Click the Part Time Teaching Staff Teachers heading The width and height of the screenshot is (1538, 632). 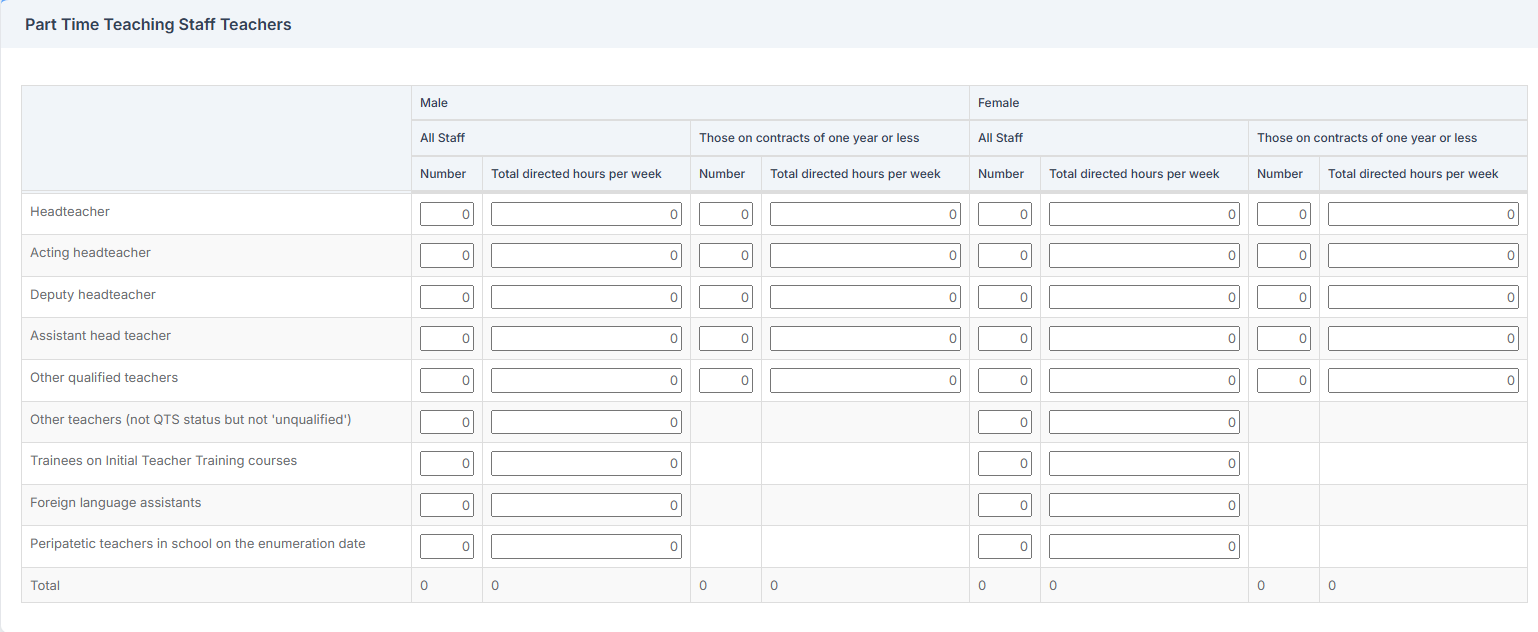point(158,25)
